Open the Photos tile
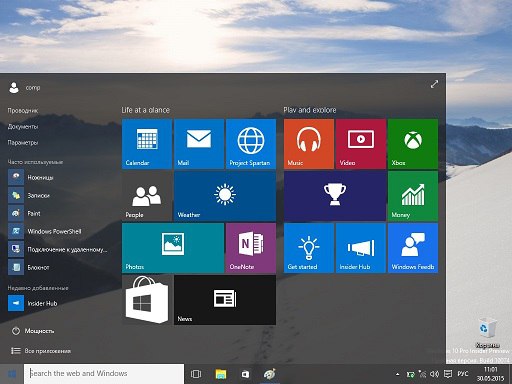 tap(173, 248)
